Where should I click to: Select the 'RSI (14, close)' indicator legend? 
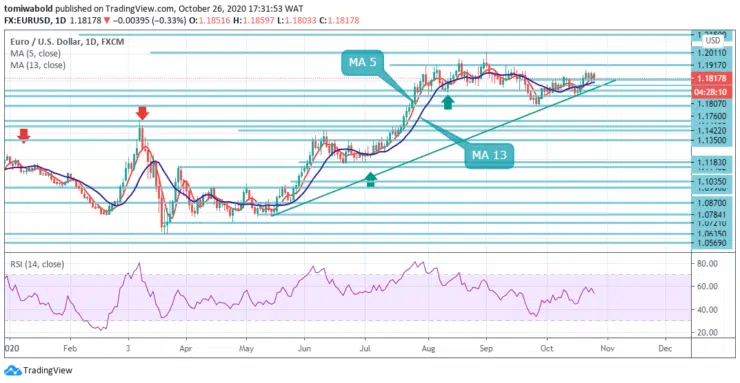(x=37, y=264)
